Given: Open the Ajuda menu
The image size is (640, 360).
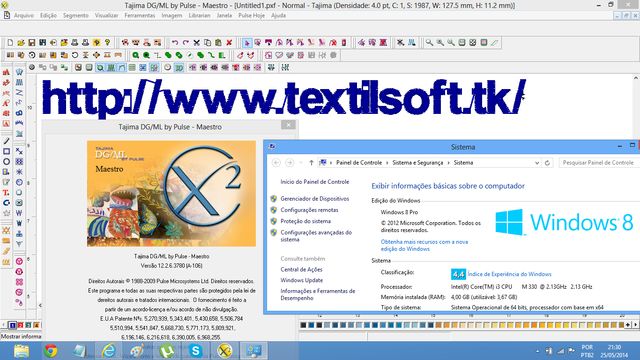Looking at the screenshot, I should (278, 16).
